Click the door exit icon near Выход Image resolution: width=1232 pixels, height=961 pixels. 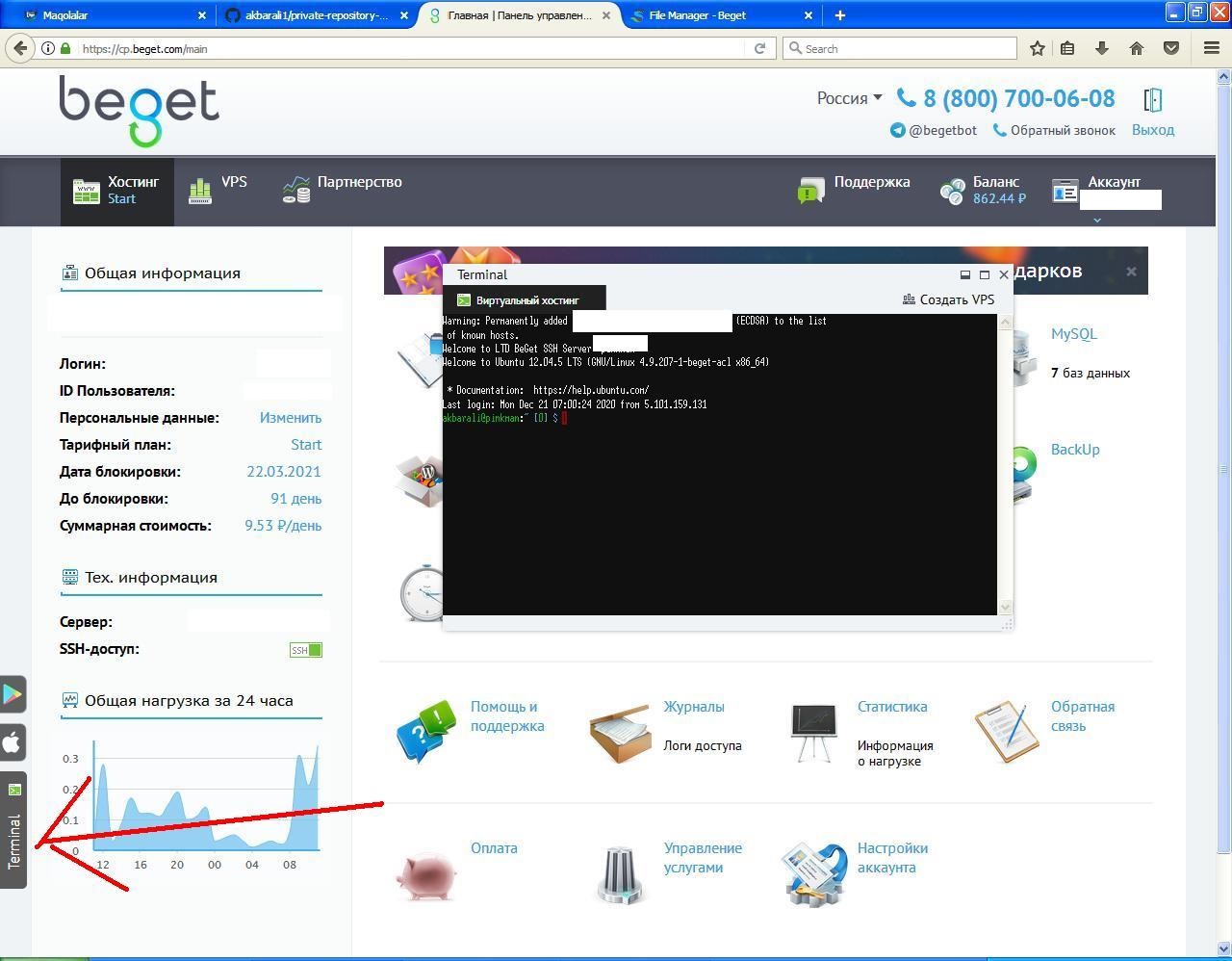(1153, 99)
